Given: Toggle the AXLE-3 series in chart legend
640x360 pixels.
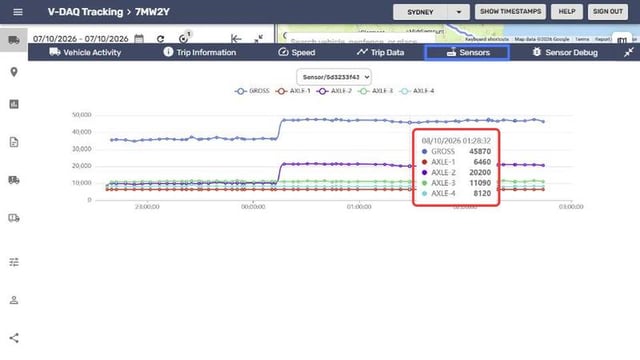Looking at the screenshot, I should [376, 91].
